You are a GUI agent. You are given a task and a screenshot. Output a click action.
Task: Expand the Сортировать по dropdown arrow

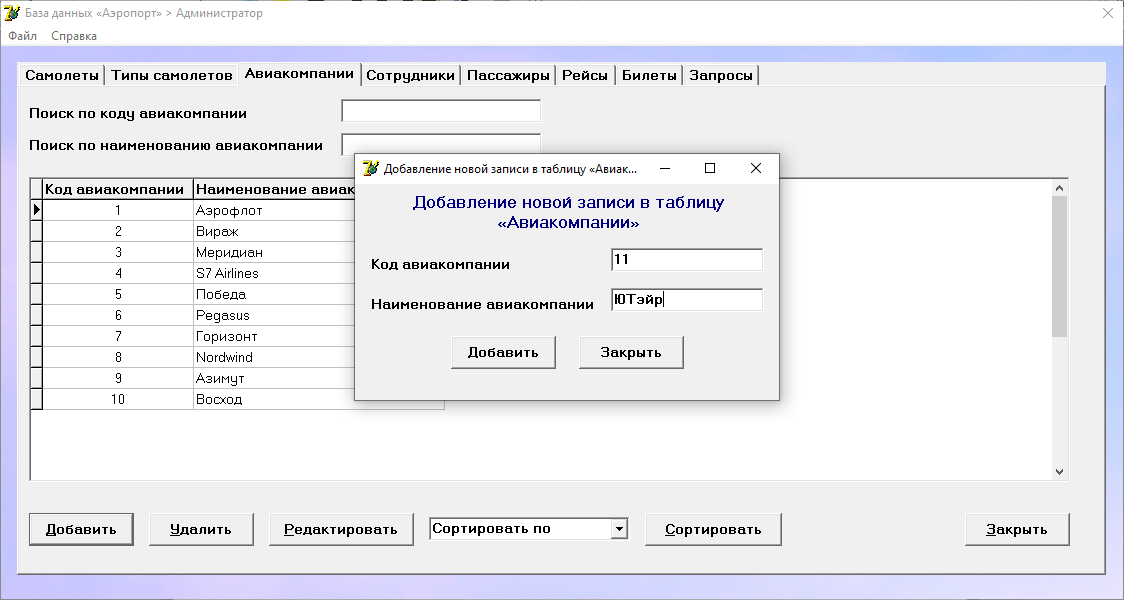619,530
